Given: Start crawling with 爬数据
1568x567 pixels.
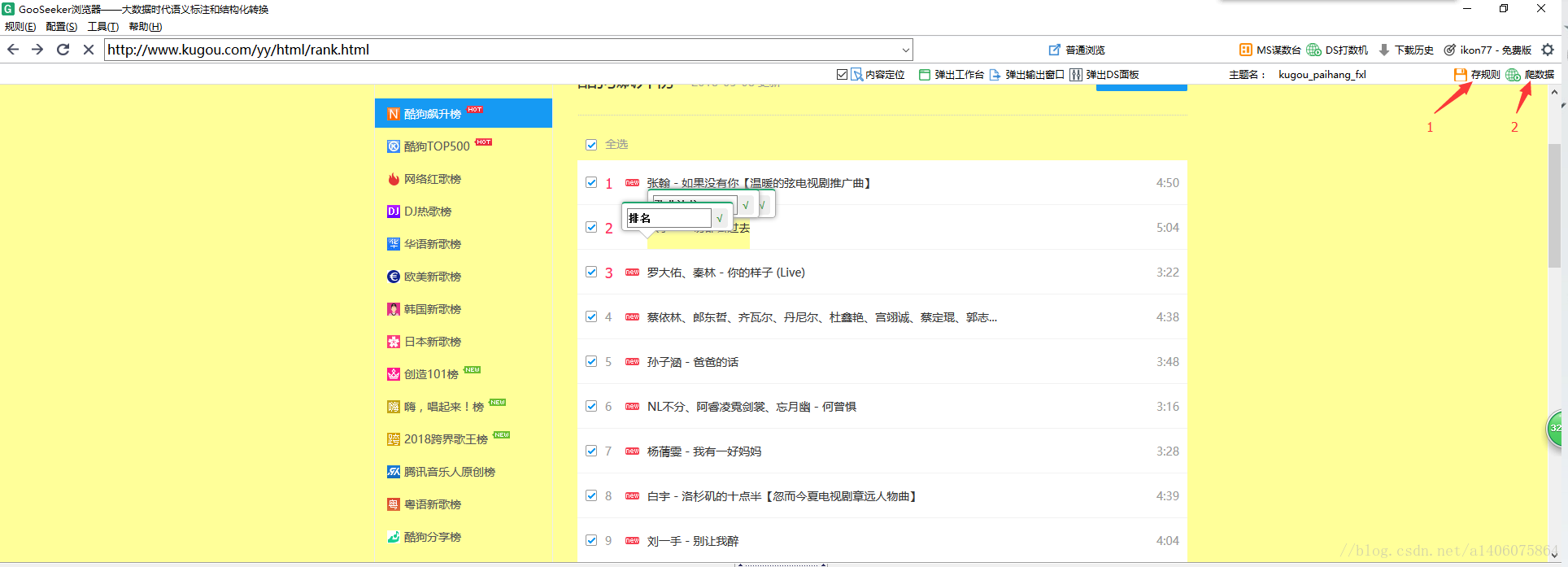Looking at the screenshot, I should (x=1530, y=74).
